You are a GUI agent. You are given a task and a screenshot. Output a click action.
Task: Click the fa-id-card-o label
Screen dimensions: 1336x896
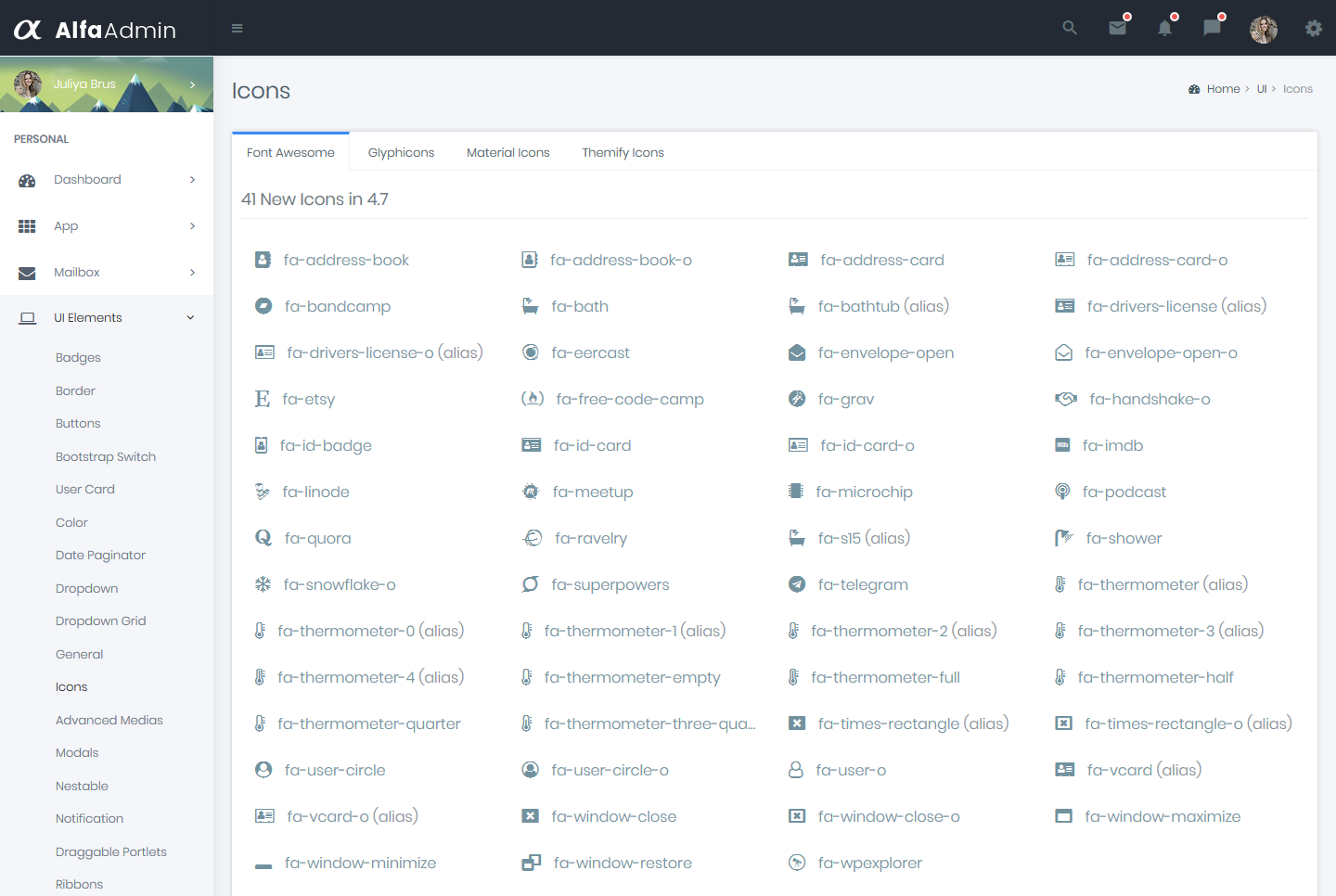point(867,445)
